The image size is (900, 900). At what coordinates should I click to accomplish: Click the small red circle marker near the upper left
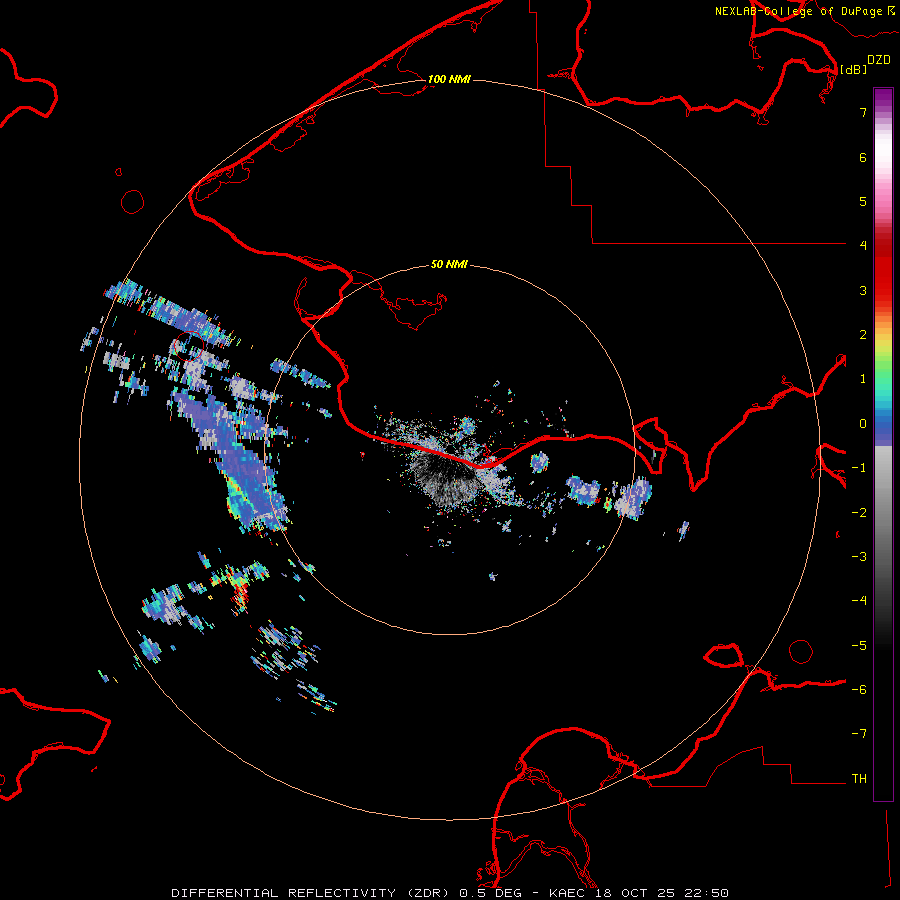click(133, 202)
